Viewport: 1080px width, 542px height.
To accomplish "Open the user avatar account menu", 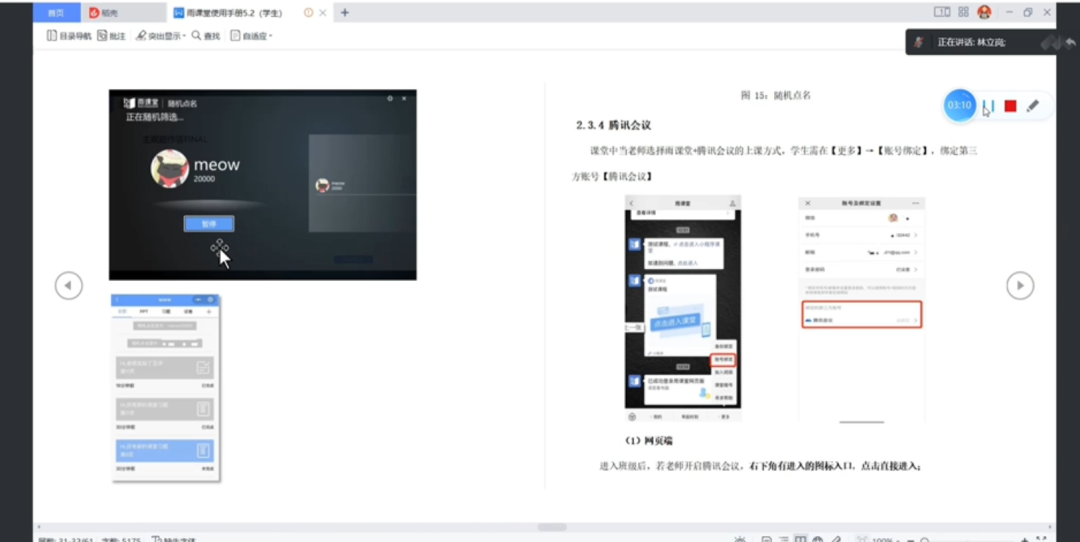I will 984,12.
